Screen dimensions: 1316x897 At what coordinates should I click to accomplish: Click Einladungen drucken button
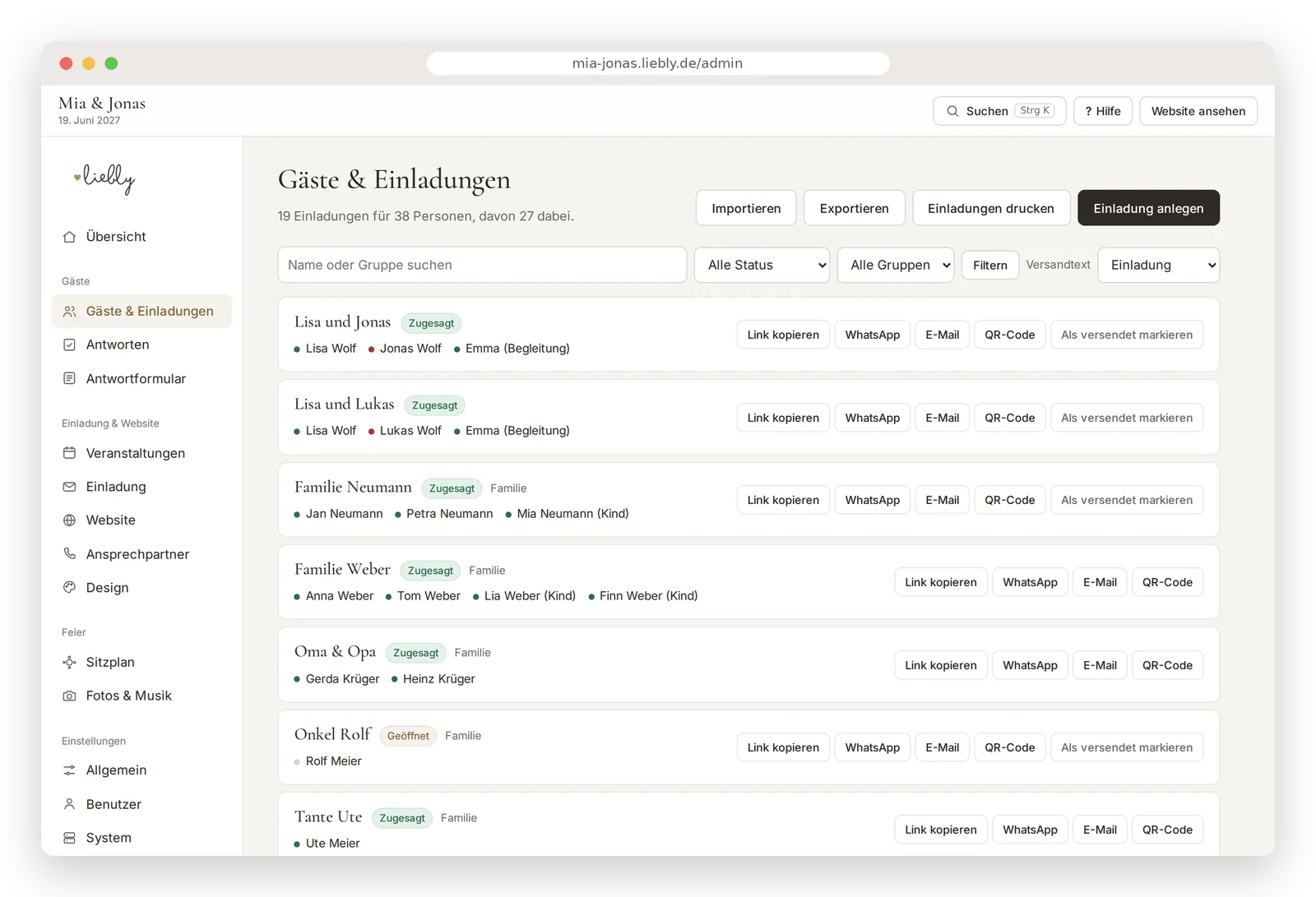991,208
